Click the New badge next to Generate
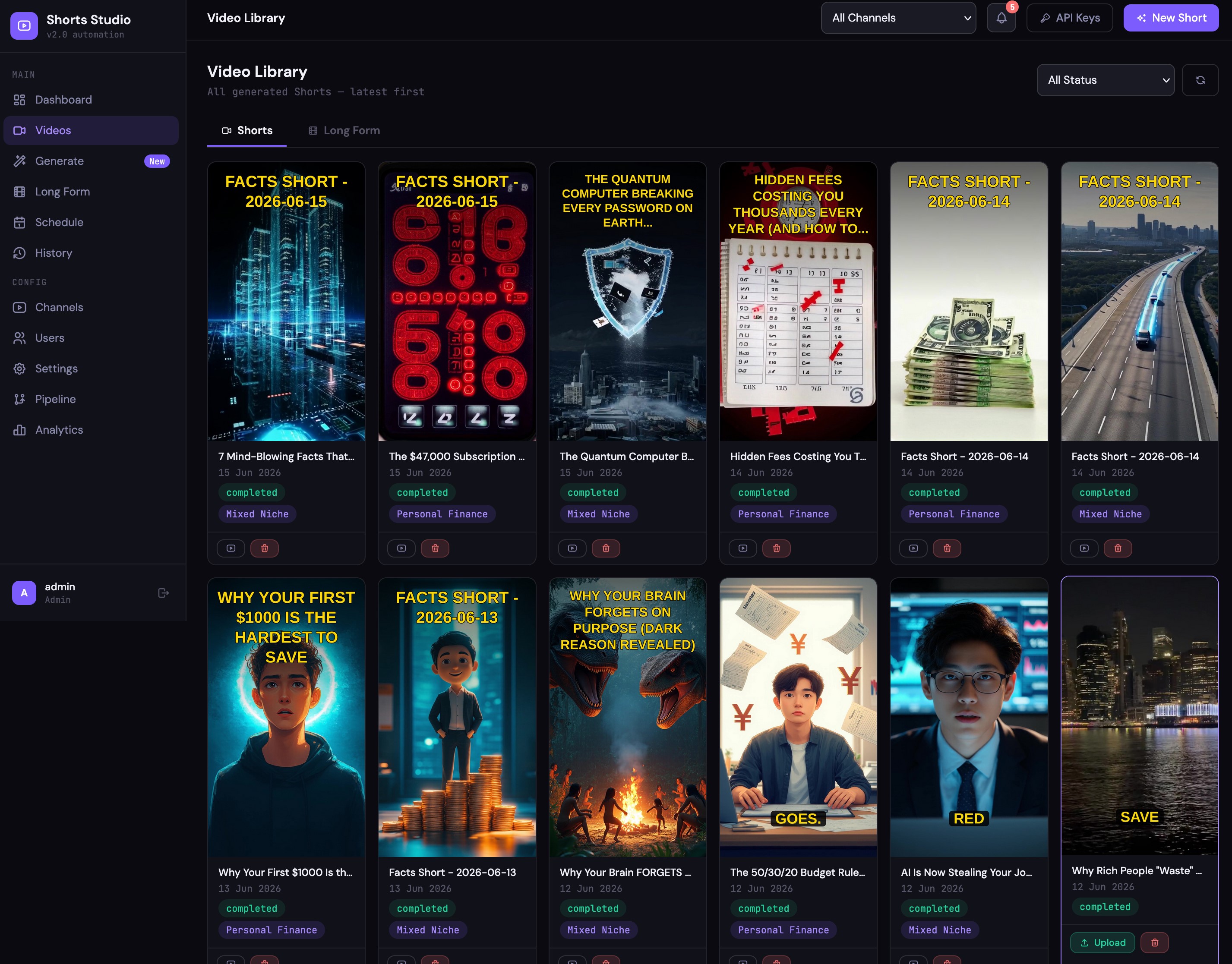Image resolution: width=1232 pixels, height=964 pixels. [157, 161]
